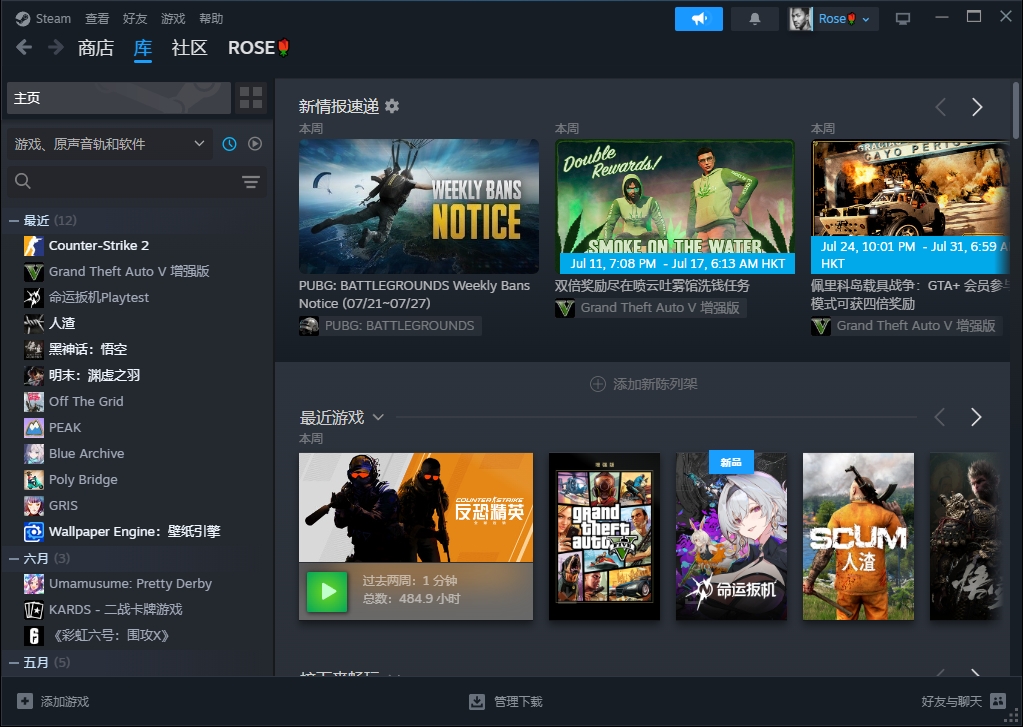Open the Smoke on the Water news image
This screenshot has height=727, width=1023.
pyautogui.click(x=675, y=206)
